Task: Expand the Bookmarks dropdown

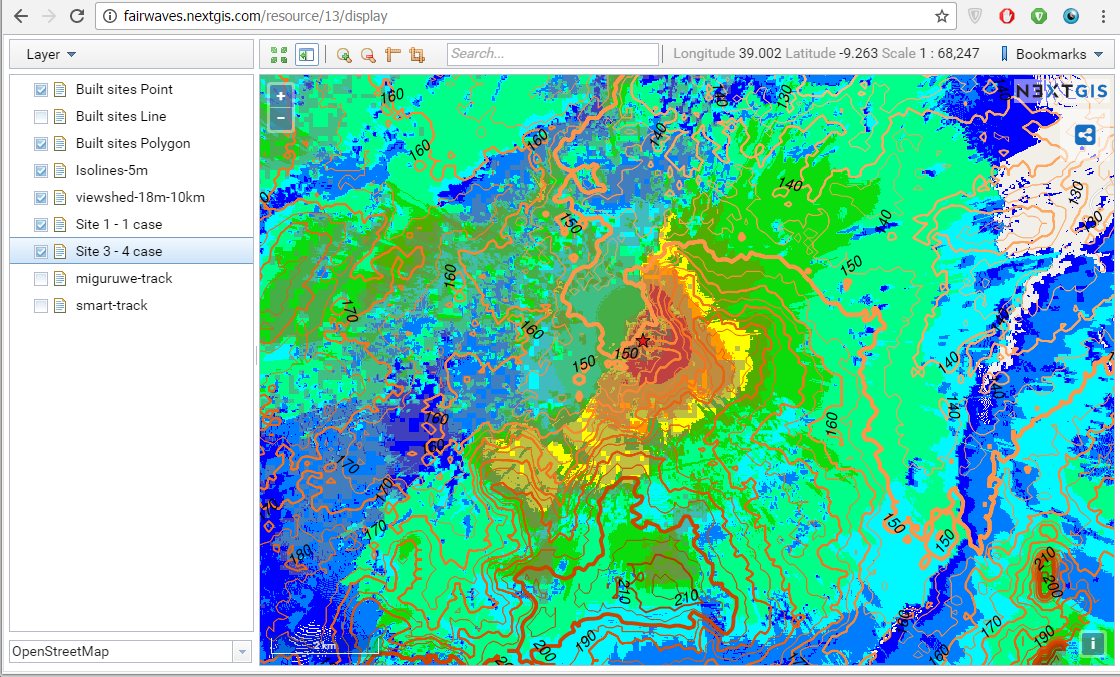Action: coord(1052,55)
